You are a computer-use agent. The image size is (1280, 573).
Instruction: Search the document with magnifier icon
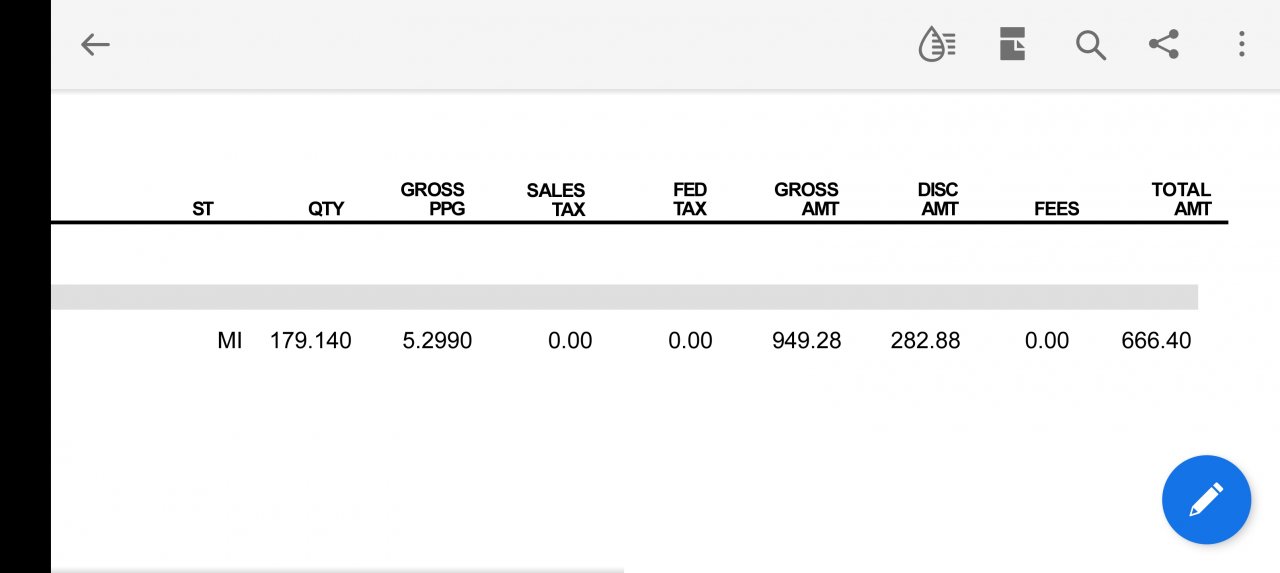pyautogui.click(x=1090, y=44)
